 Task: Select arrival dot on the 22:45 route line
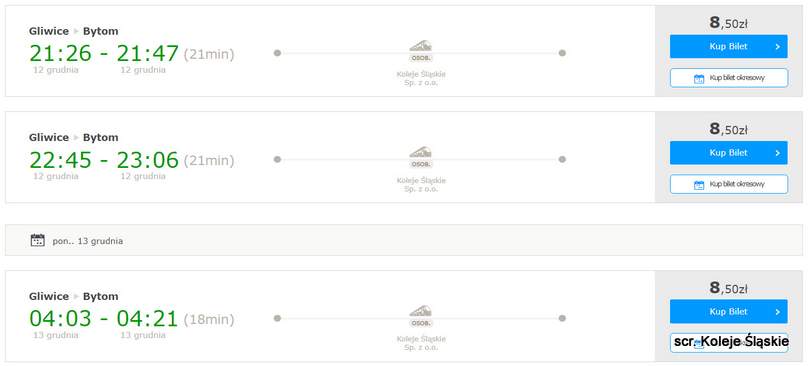pos(562,159)
